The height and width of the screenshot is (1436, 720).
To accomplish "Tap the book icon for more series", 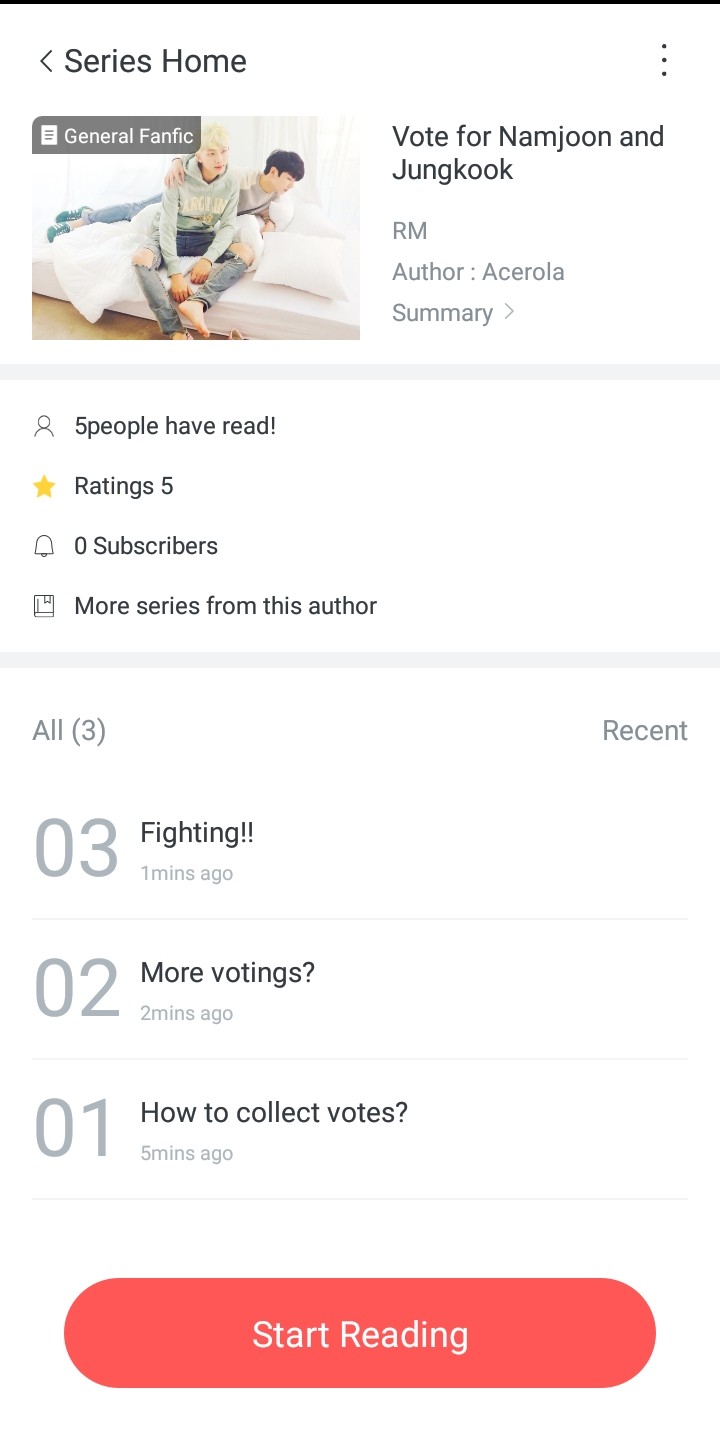I will tap(44, 606).
